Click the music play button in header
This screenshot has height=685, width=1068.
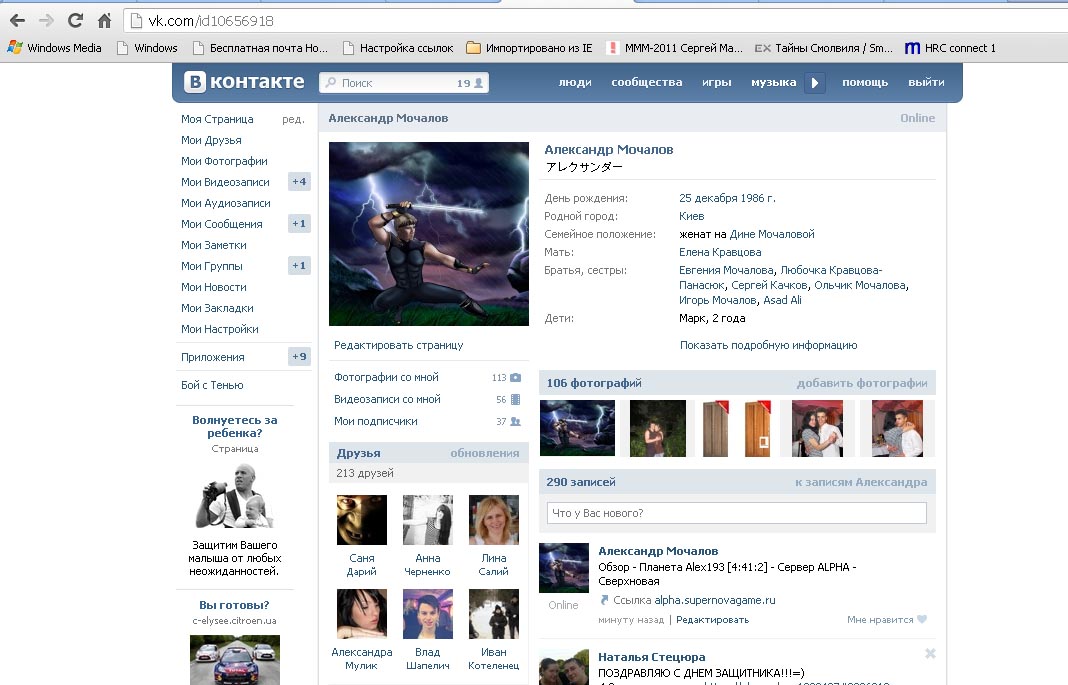815,82
